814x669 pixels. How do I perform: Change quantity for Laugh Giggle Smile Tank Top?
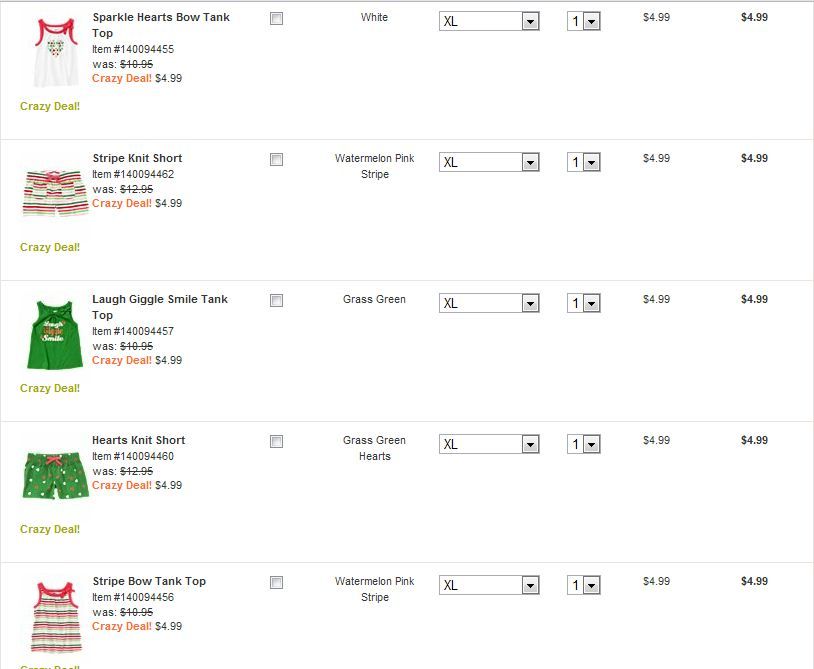click(x=583, y=304)
